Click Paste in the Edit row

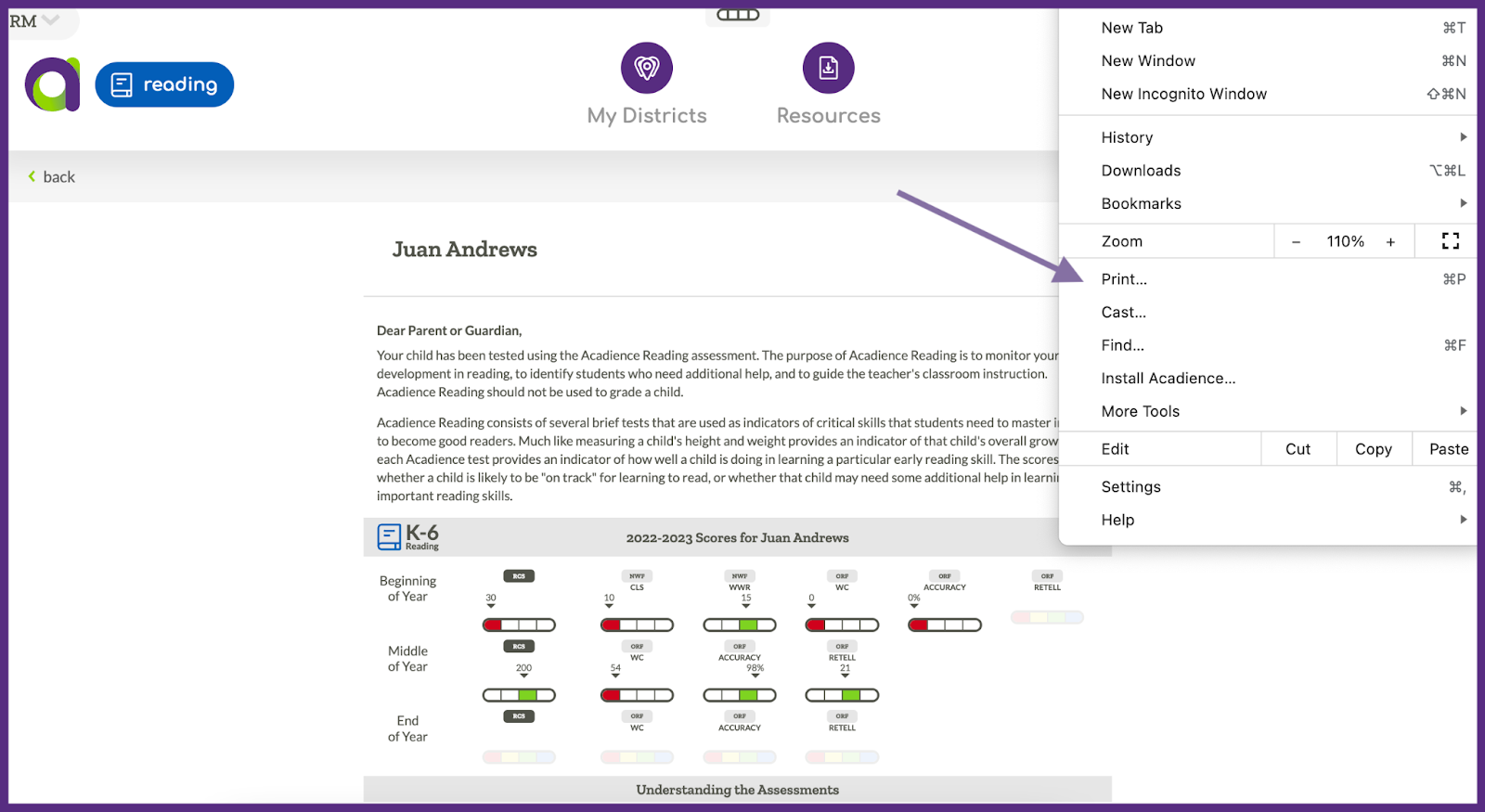1446,449
